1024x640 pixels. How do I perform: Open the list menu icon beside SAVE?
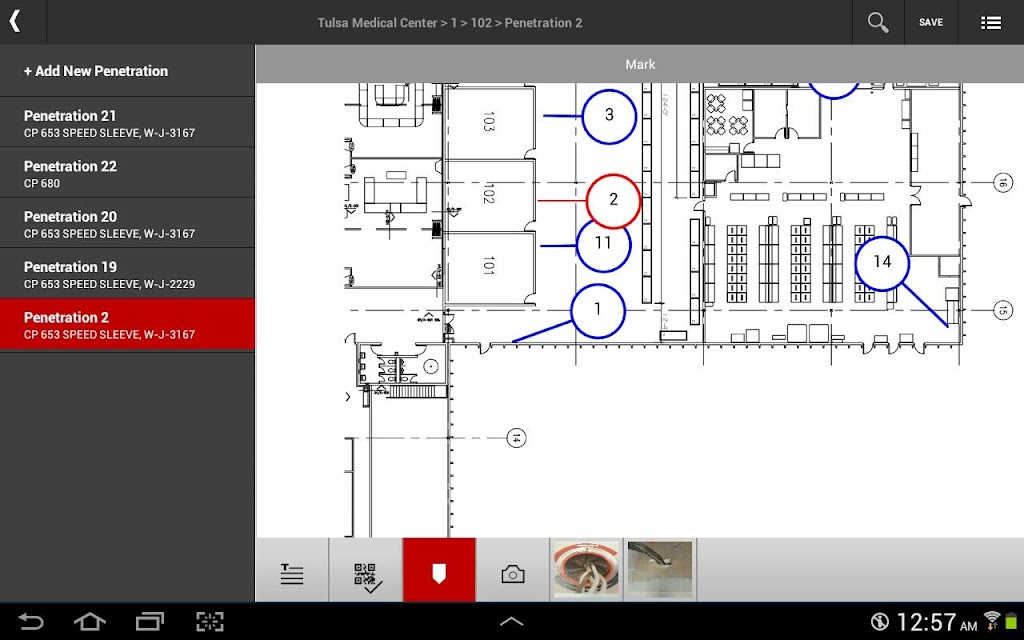click(x=991, y=22)
